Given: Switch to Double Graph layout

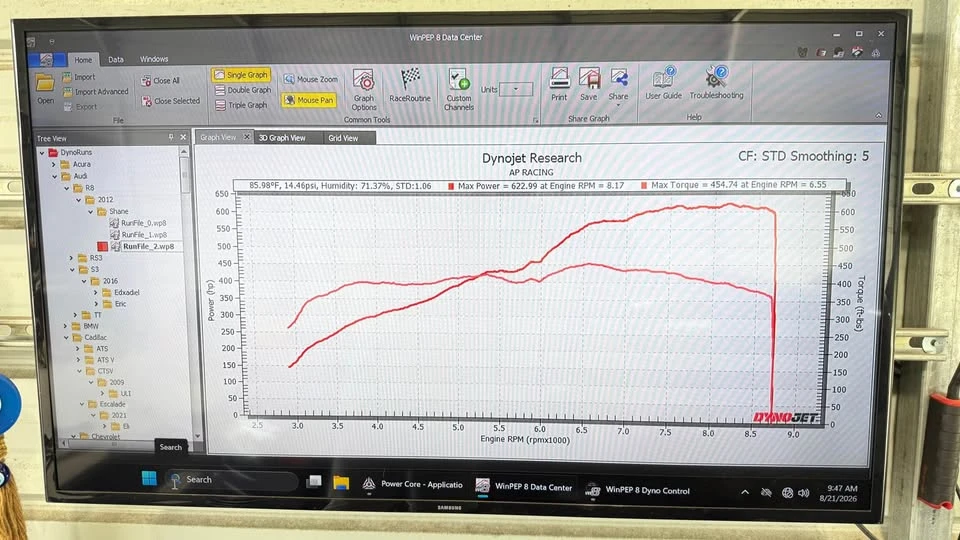Looking at the screenshot, I should point(243,90).
